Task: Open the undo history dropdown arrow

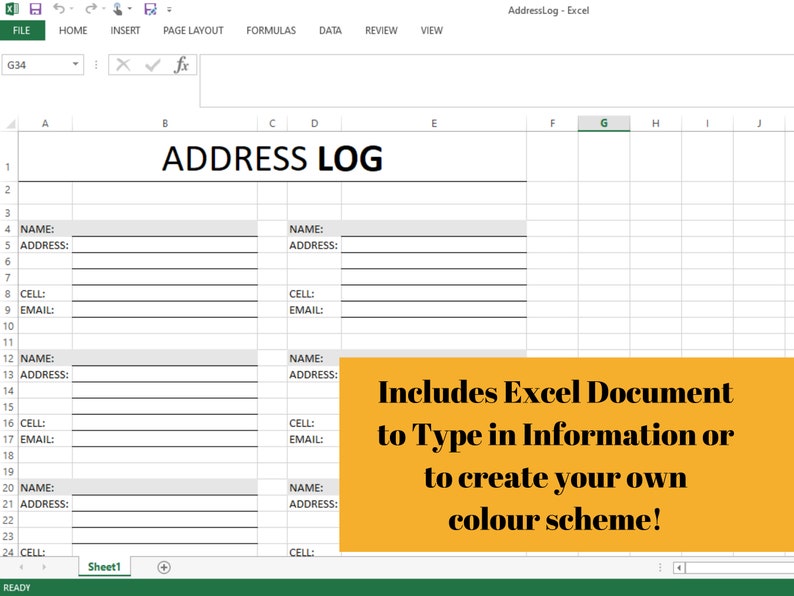Action: (71, 9)
